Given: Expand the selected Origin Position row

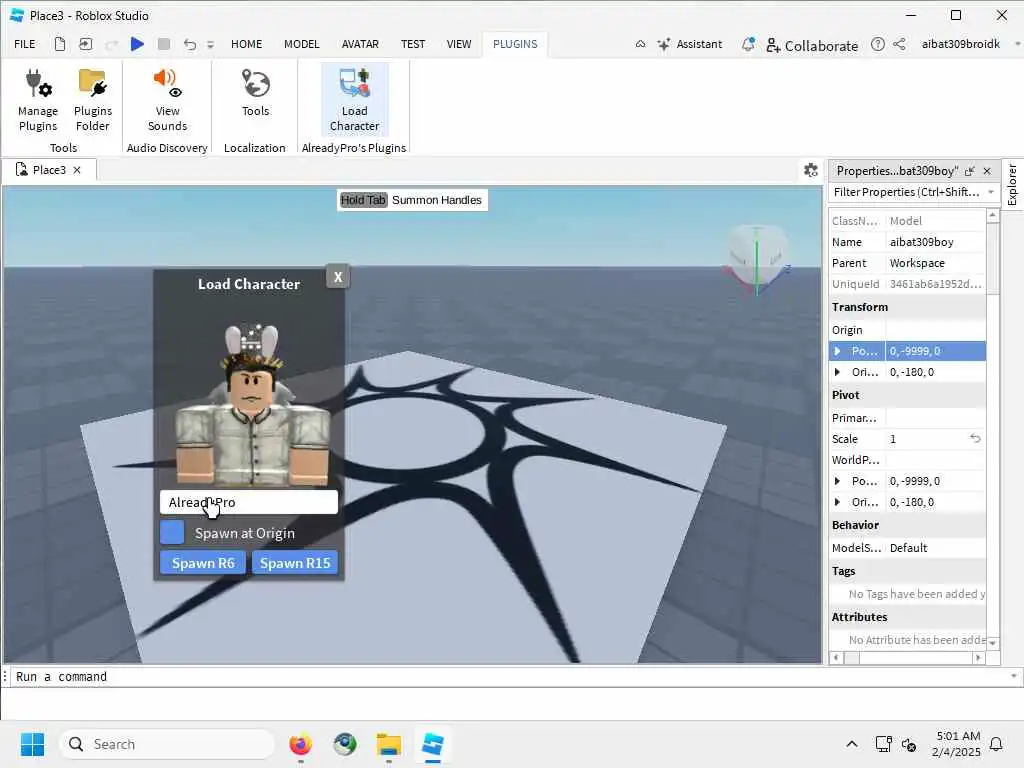Looking at the screenshot, I should [837, 351].
